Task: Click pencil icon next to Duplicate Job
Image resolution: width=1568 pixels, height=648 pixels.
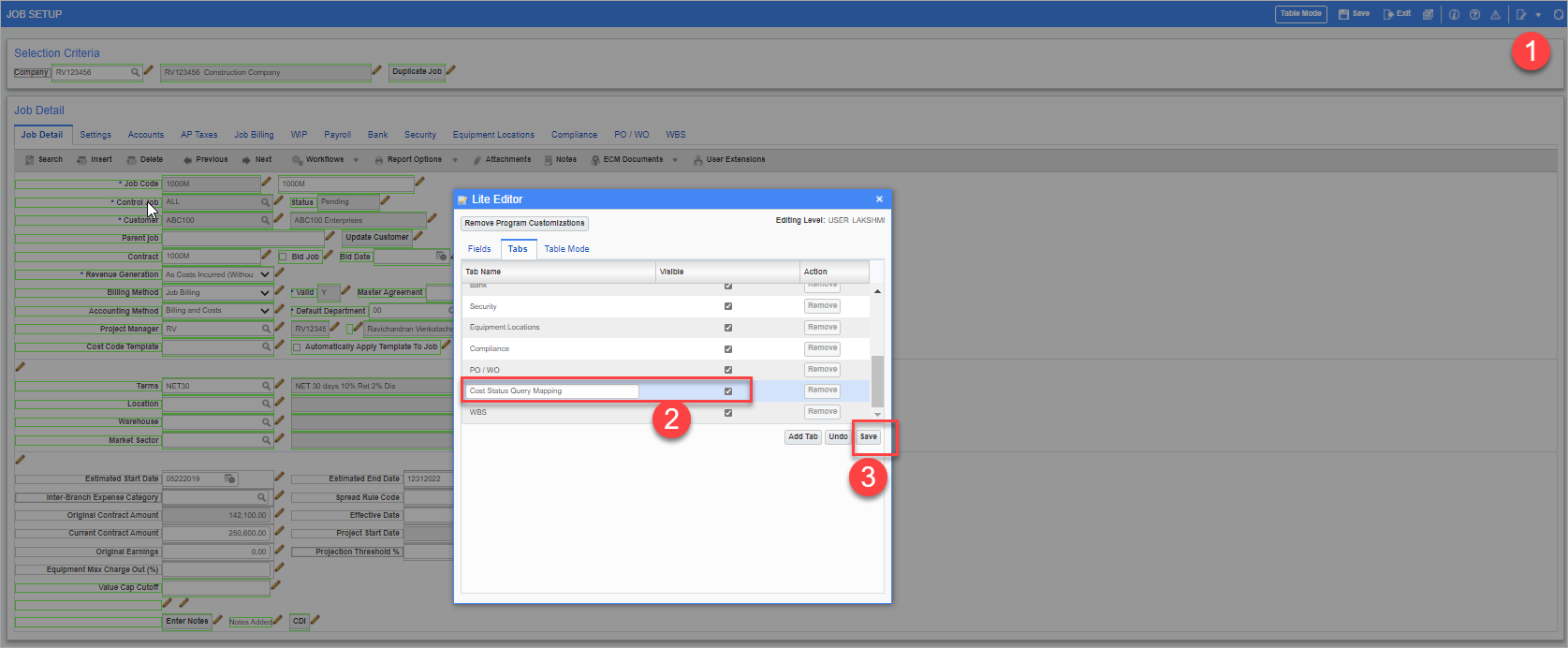Action: 451,70
